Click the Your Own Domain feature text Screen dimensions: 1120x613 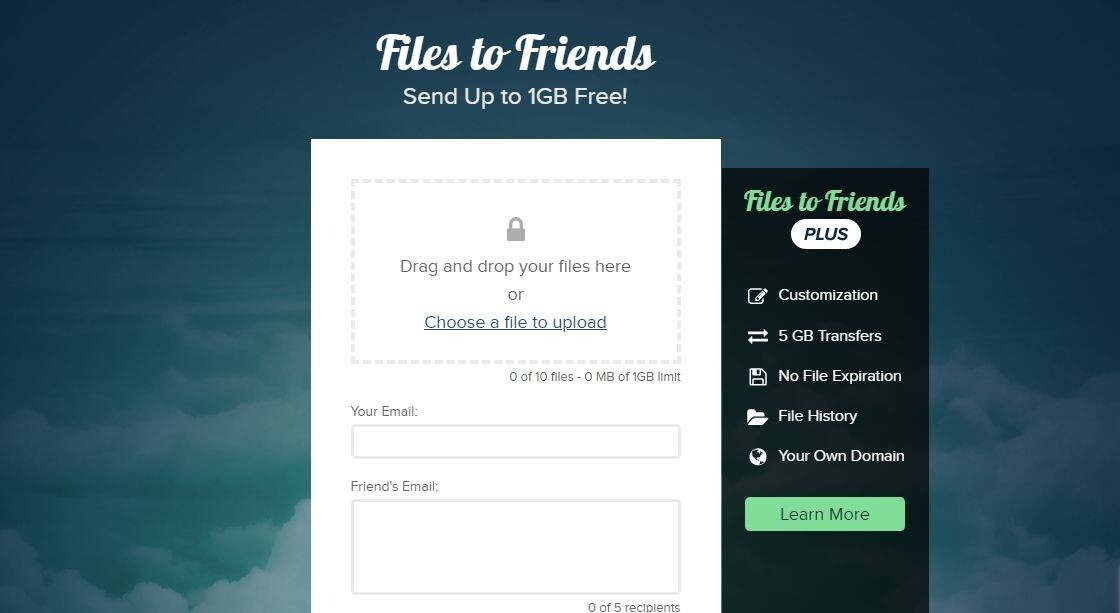841,456
